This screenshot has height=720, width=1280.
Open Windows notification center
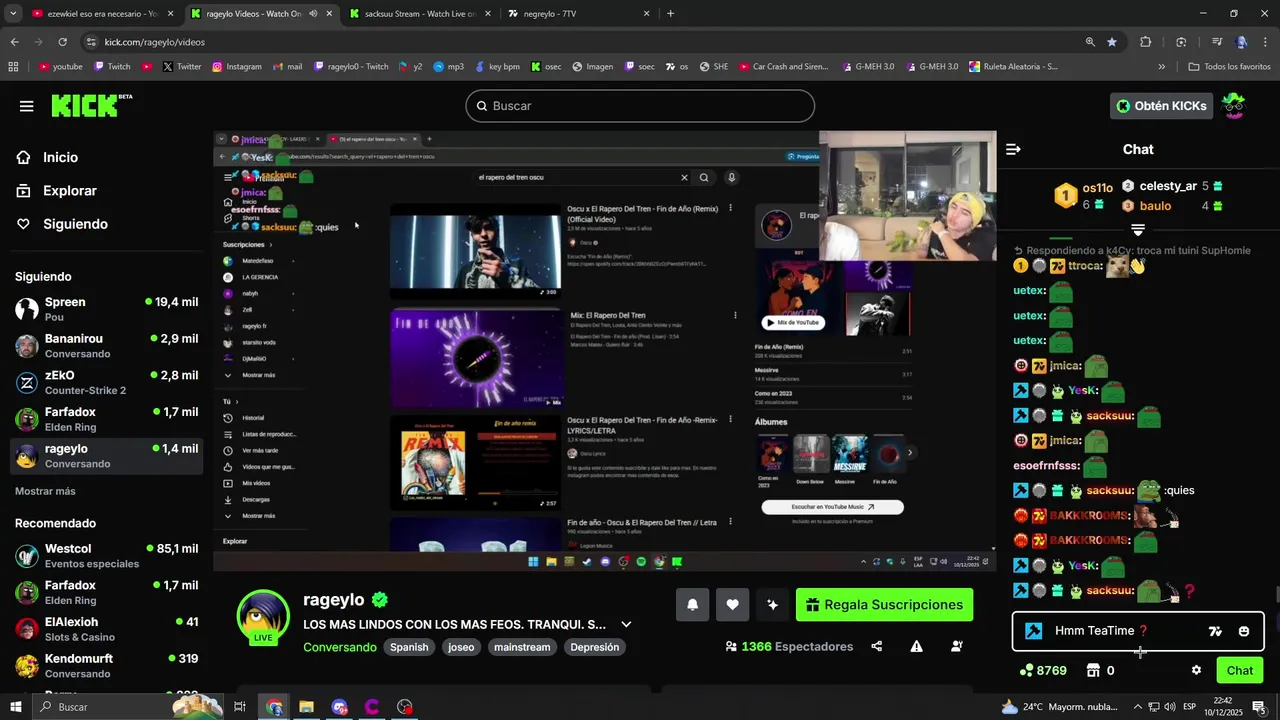pyautogui.click(x=1258, y=707)
